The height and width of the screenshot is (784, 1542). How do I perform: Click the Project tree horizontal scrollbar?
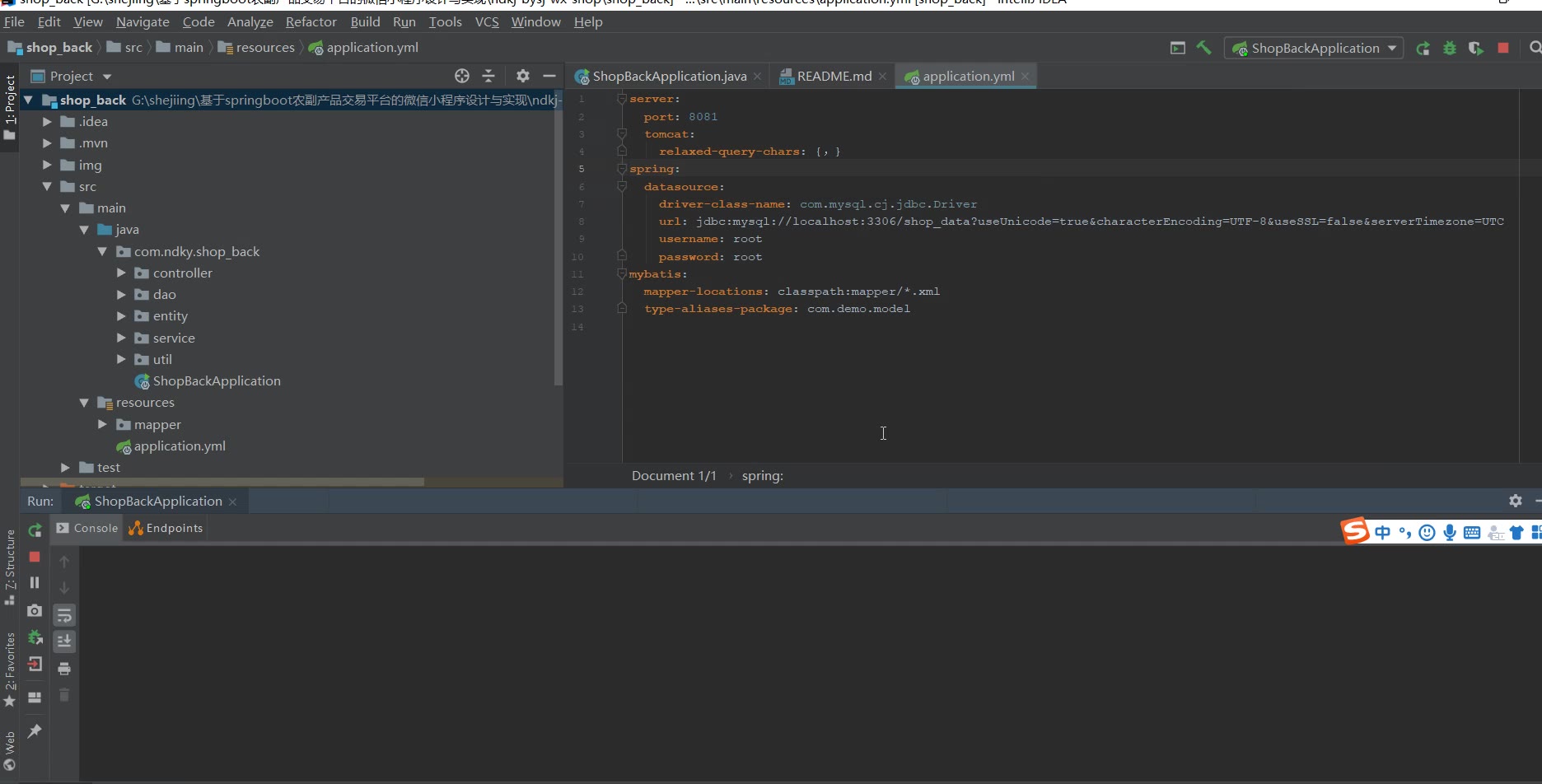pos(222,482)
